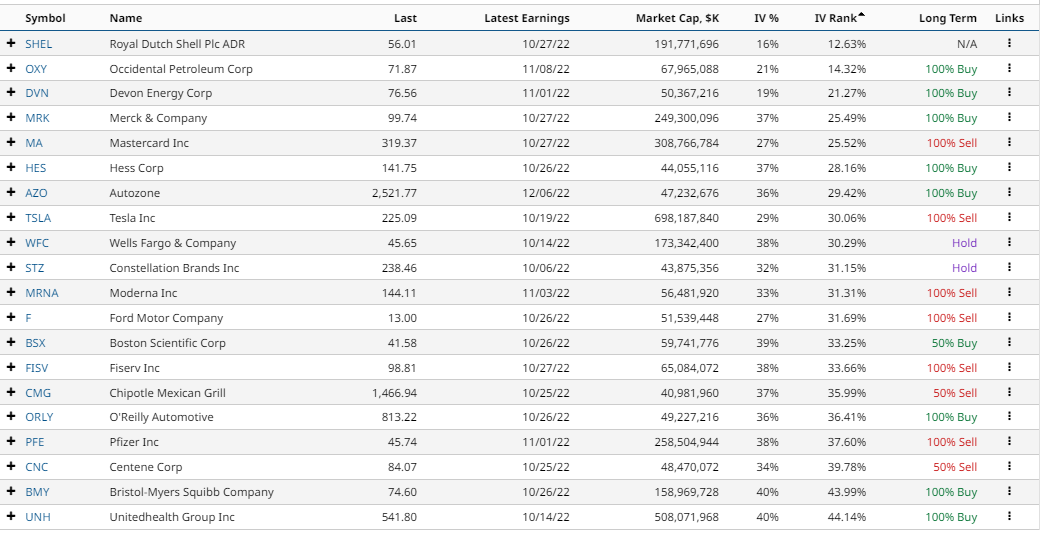Open links menu for Merck & Company row
1050x535 pixels.
(1010, 118)
